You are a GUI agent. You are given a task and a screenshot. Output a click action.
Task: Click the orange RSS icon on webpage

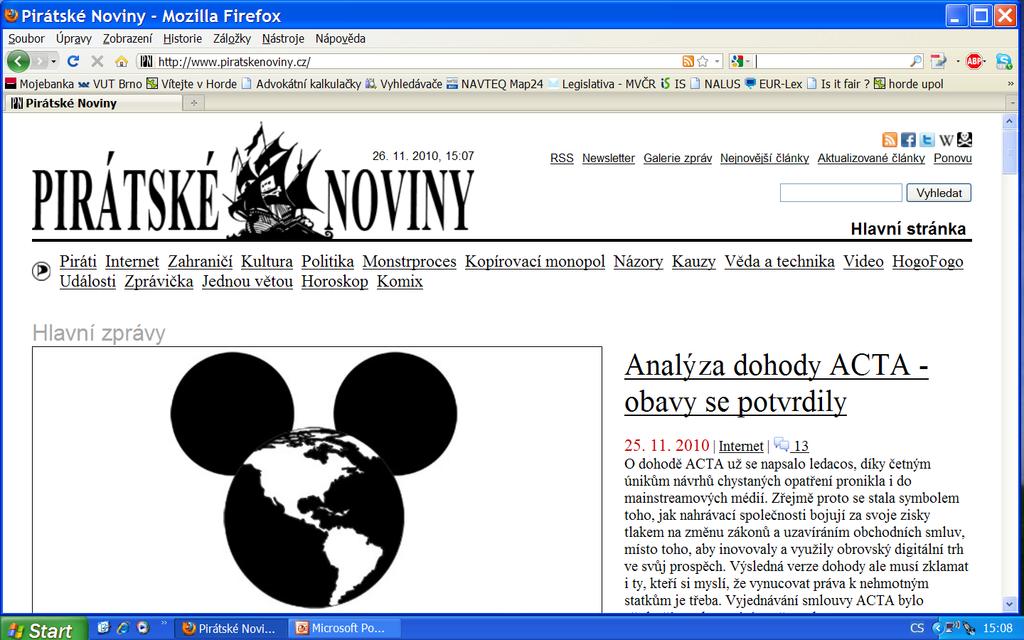pyautogui.click(x=889, y=139)
